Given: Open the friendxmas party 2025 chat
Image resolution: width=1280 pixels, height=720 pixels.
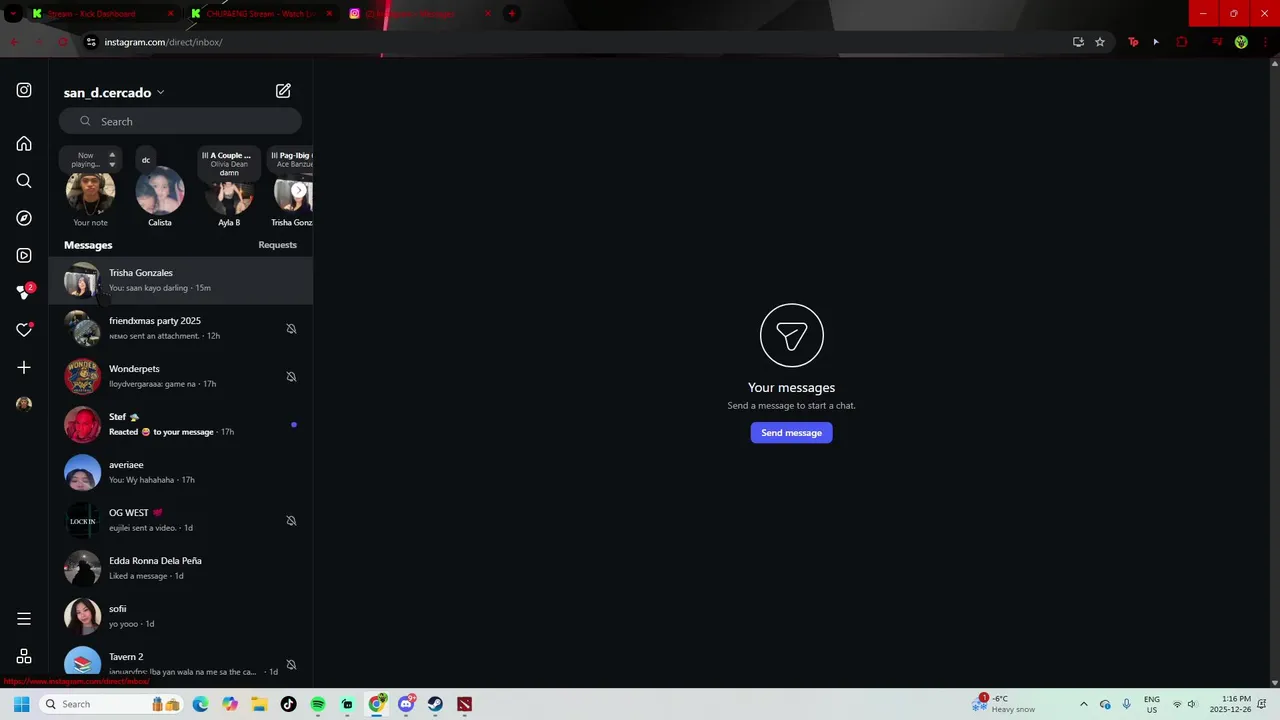Looking at the screenshot, I should point(180,328).
